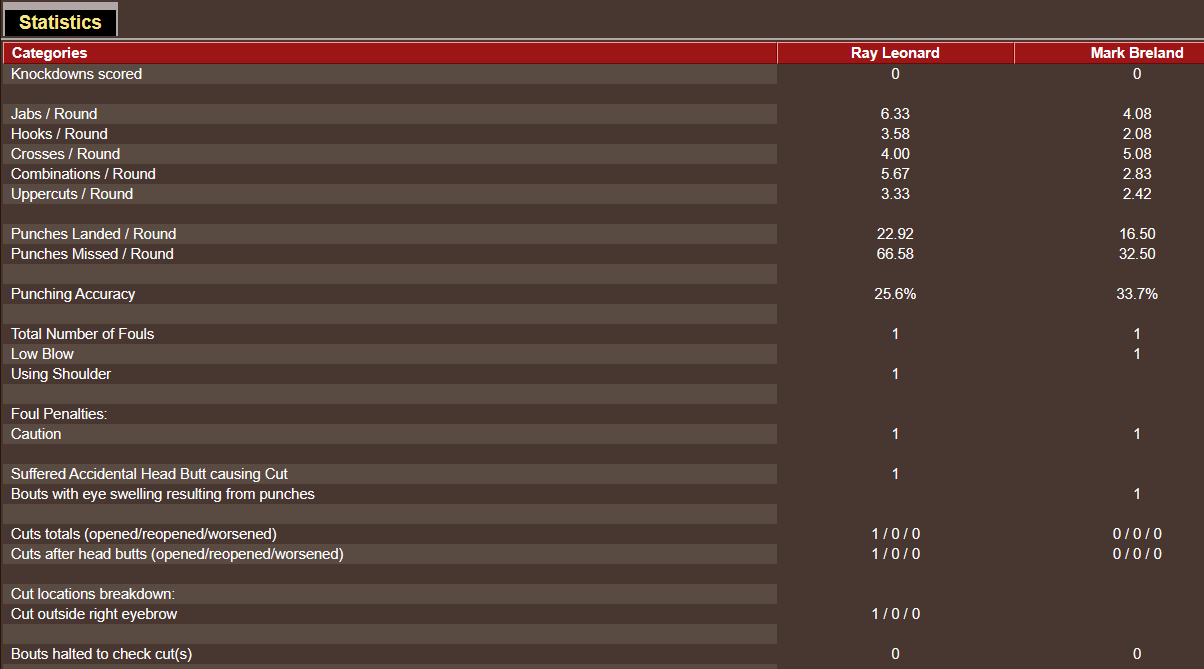The image size is (1204, 669).
Task: Select Mark Breland's combinations value 2.83
Action: click(x=1137, y=174)
